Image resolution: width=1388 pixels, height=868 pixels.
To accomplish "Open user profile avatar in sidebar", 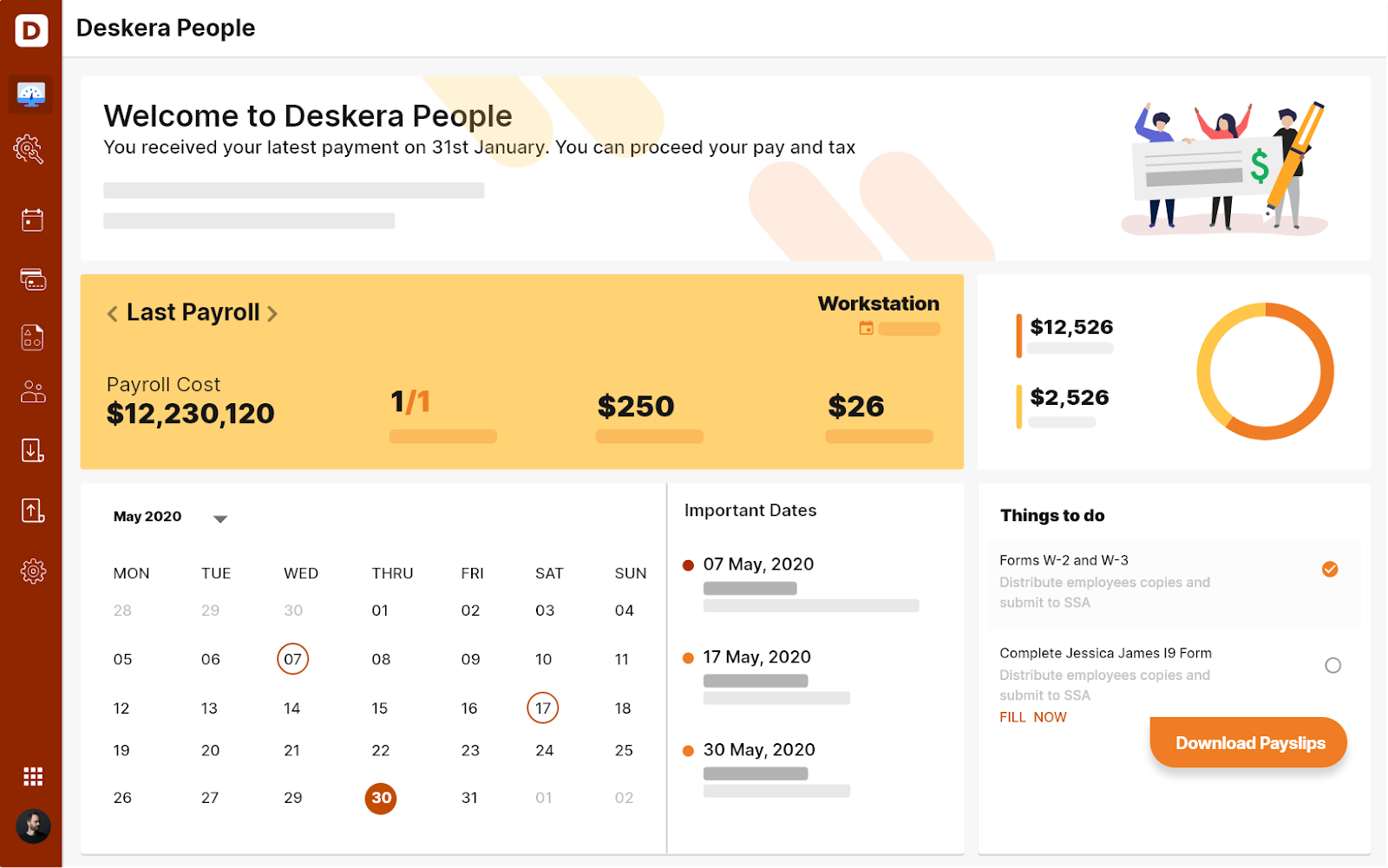I will 33,826.
